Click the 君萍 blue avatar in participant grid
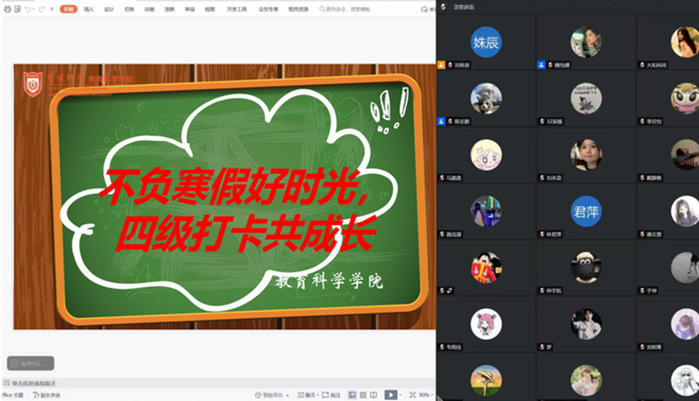This screenshot has height=401, width=699. click(x=585, y=211)
